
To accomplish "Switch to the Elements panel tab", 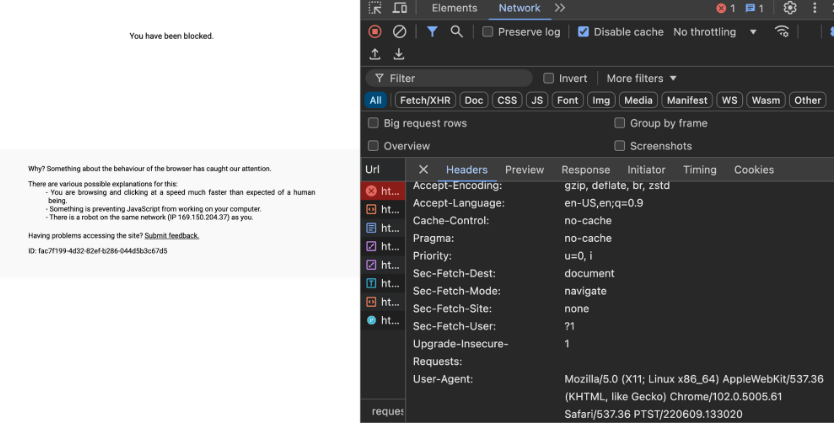I will pos(454,8).
